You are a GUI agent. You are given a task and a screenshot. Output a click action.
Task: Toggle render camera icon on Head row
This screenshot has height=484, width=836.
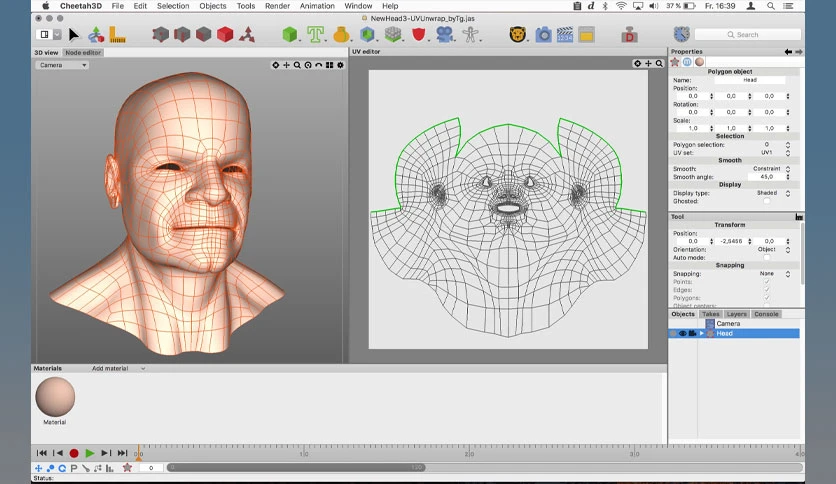click(692, 333)
